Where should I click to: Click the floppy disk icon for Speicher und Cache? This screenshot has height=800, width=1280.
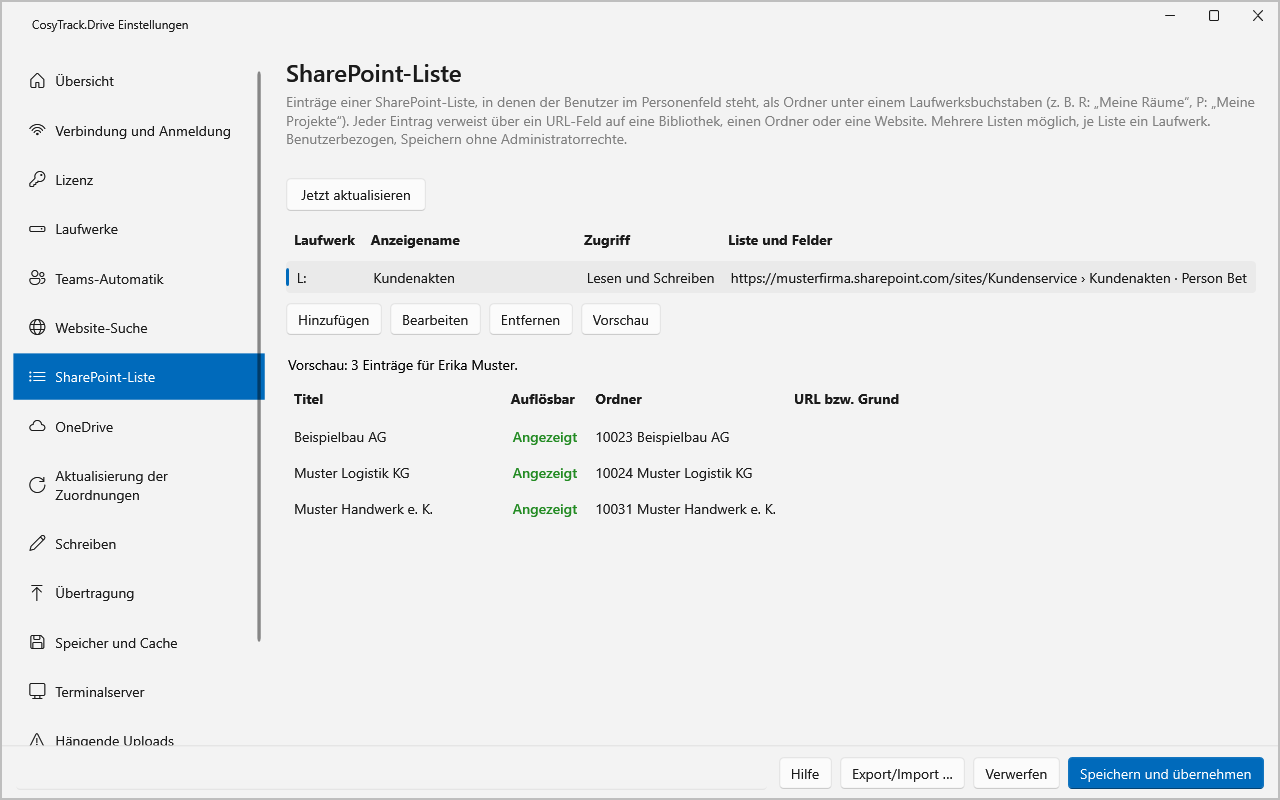pos(37,643)
